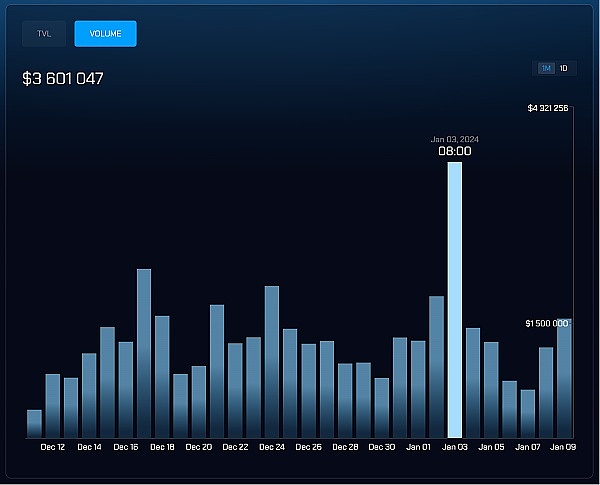Select the short Jan 07 volume bar

[x=528, y=413]
